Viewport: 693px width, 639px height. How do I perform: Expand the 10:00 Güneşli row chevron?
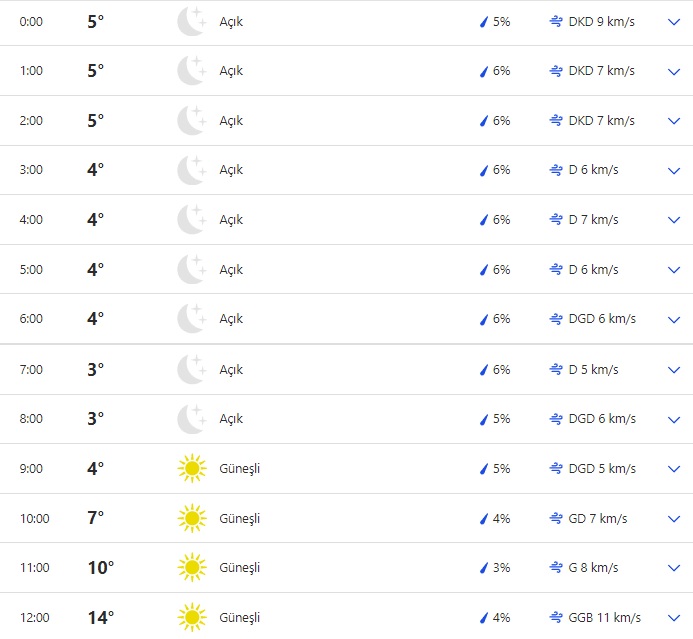click(673, 518)
